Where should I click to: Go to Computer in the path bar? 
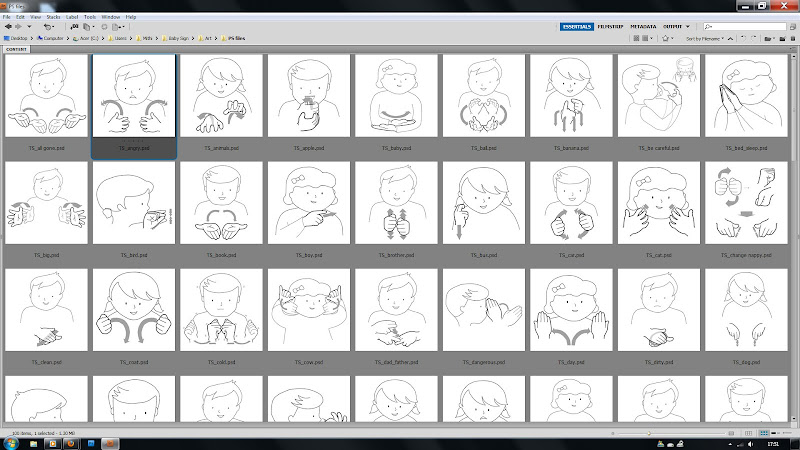pyautogui.click(x=51, y=38)
